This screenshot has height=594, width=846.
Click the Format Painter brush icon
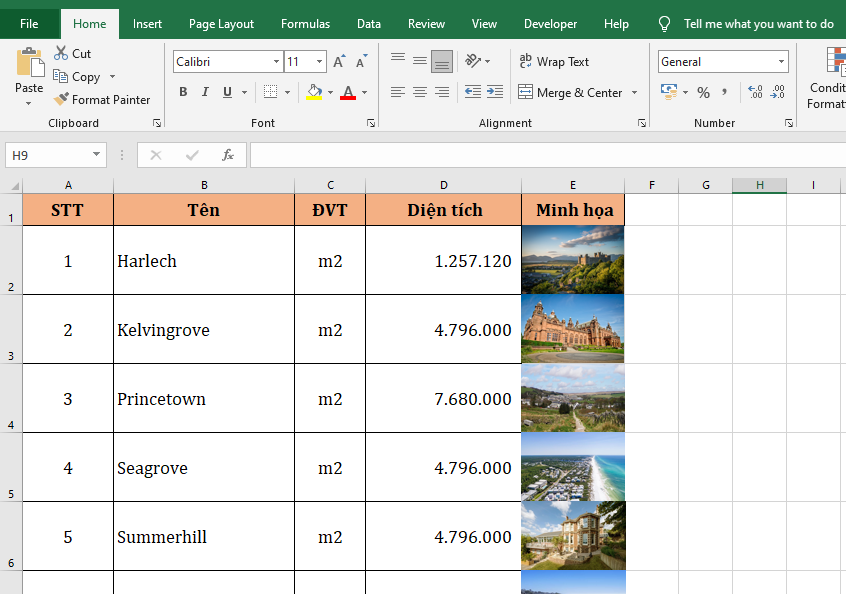tap(62, 100)
